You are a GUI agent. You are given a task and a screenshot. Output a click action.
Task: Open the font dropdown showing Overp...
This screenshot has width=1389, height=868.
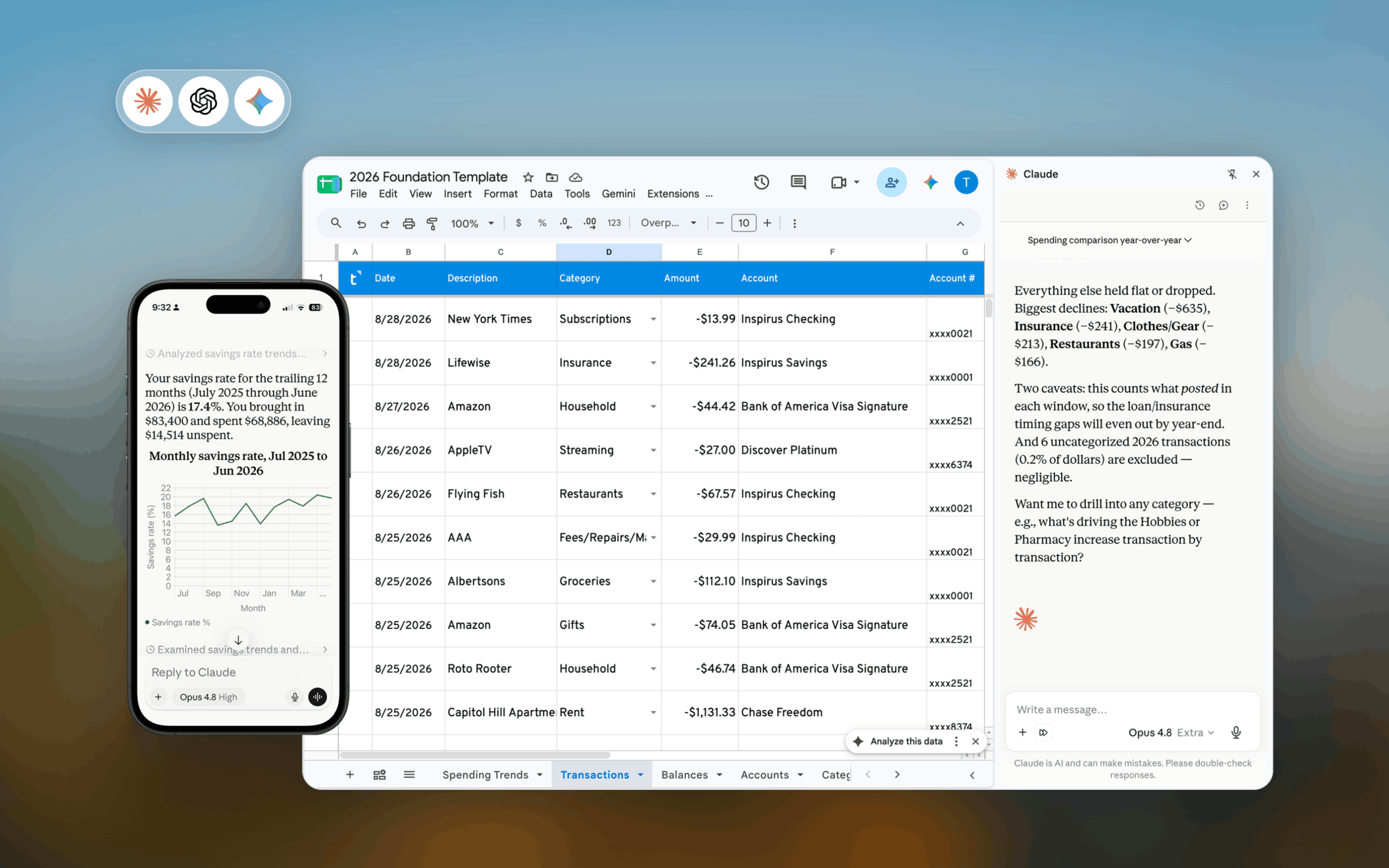click(668, 223)
